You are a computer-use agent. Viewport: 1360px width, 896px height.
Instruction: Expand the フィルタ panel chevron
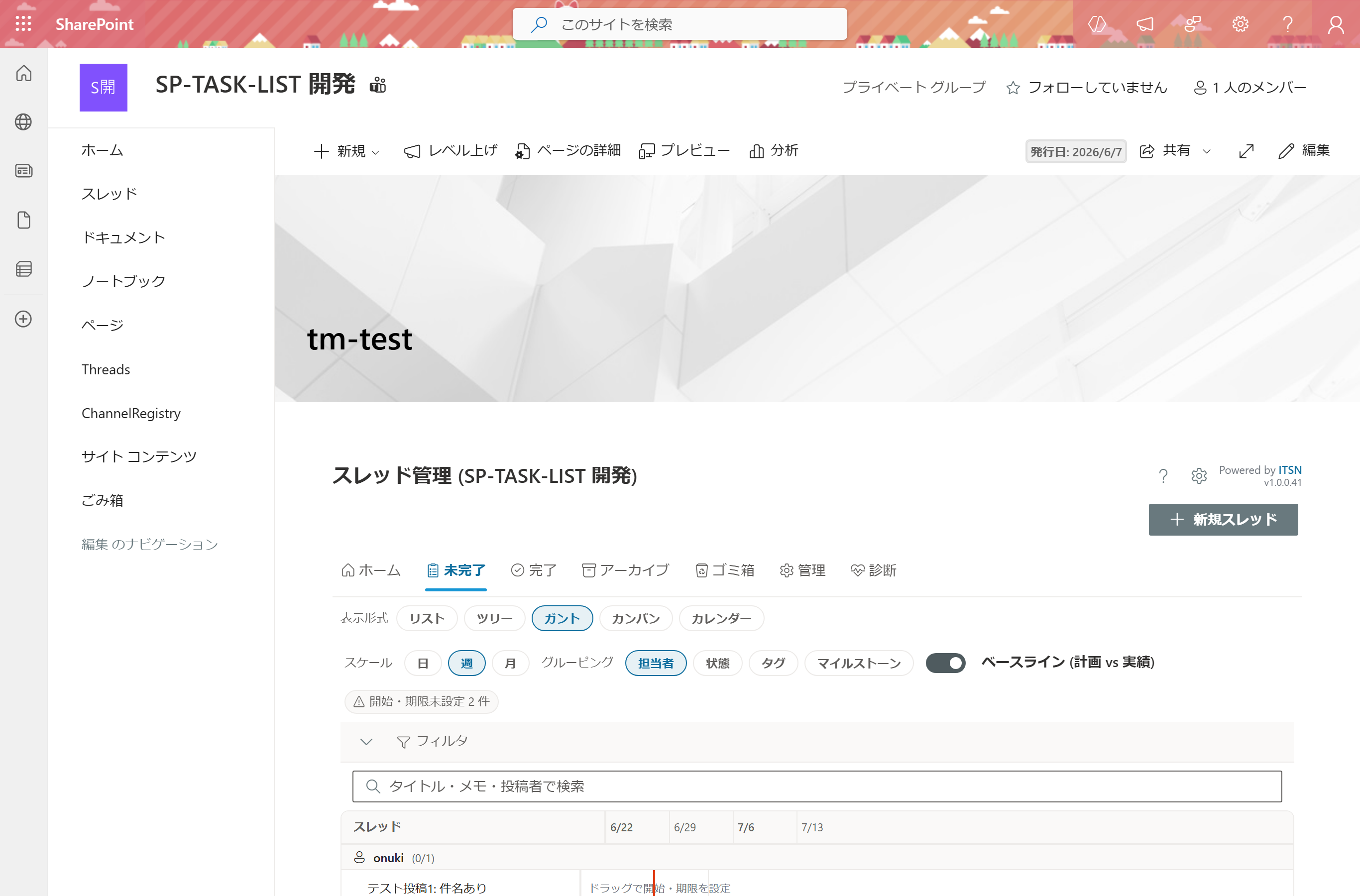366,742
